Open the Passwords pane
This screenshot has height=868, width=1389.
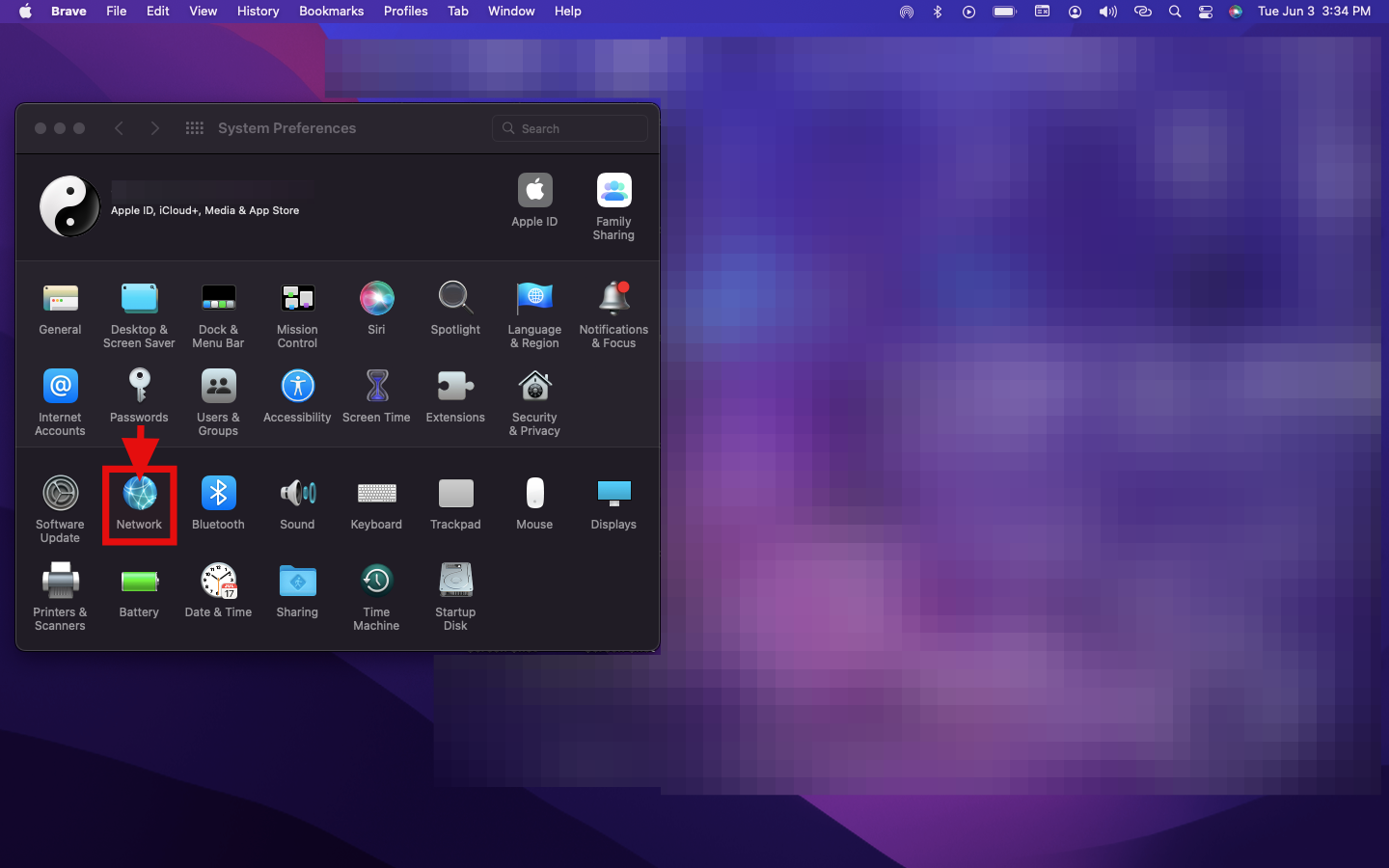139,397
